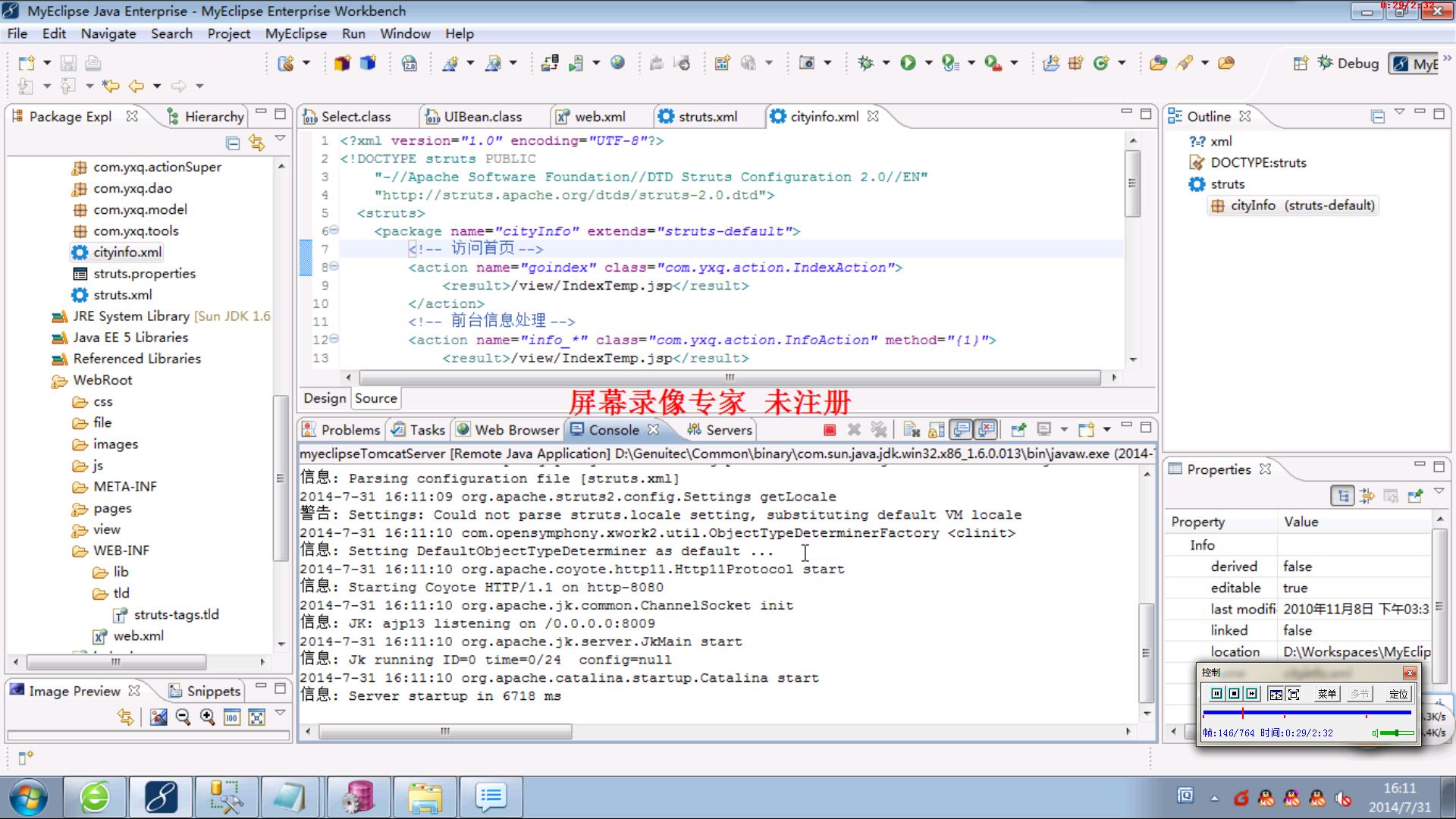Open the MyEclipse menu

point(296,33)
